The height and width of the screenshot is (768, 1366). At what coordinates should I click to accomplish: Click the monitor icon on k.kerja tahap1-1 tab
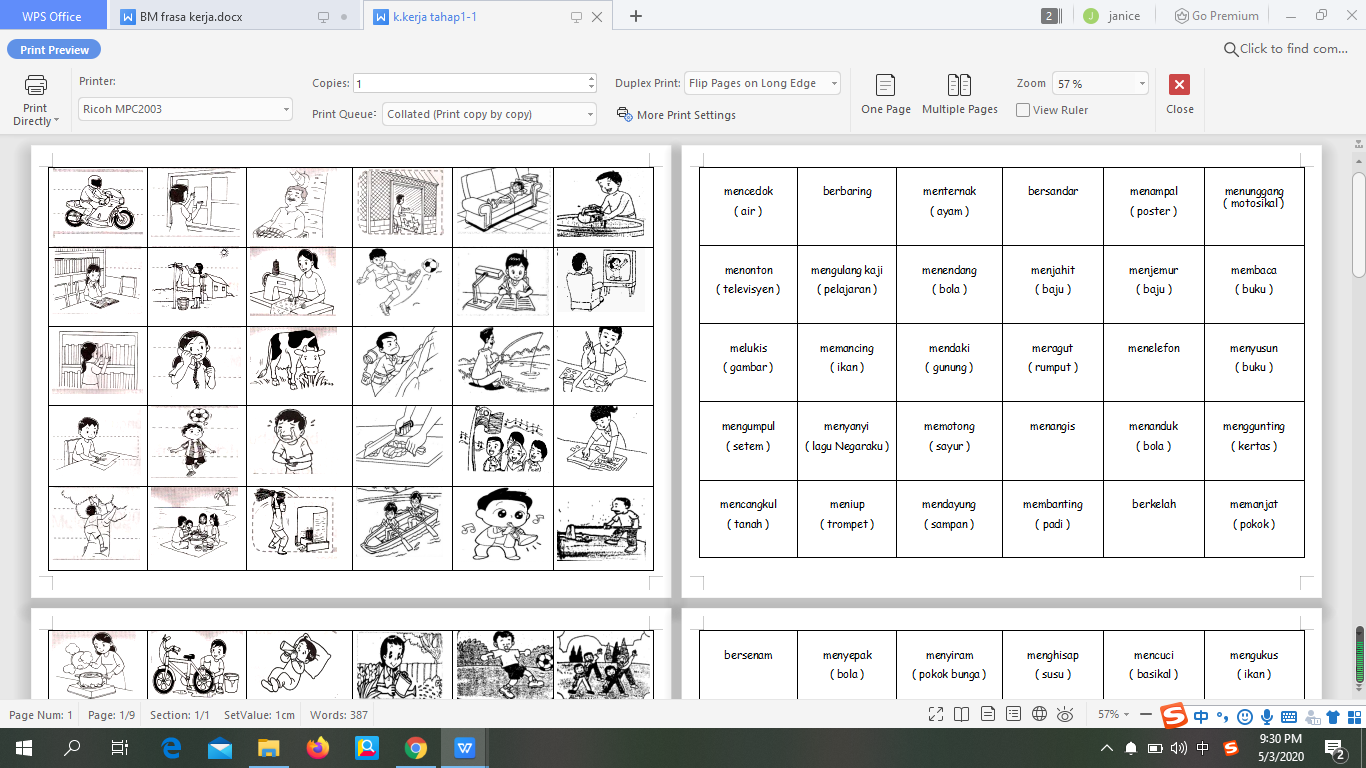[576, 17]
